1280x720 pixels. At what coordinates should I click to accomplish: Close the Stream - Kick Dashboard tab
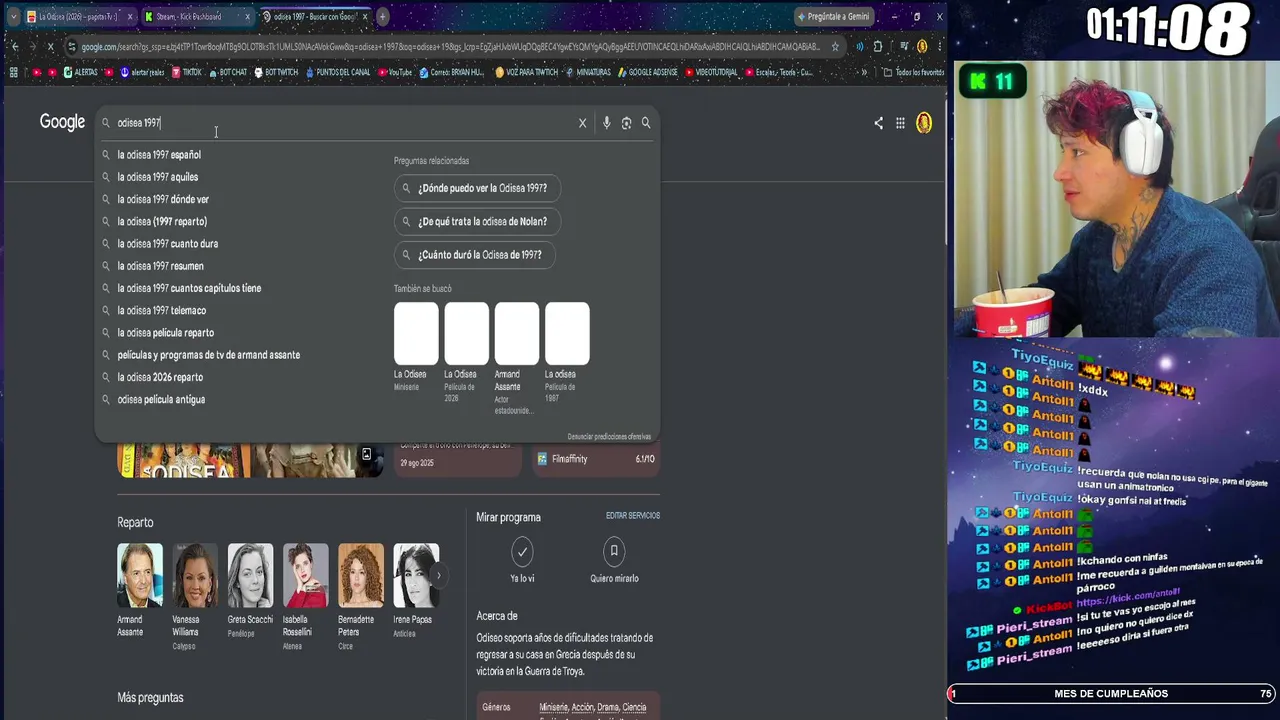click(x=247, y=16)
